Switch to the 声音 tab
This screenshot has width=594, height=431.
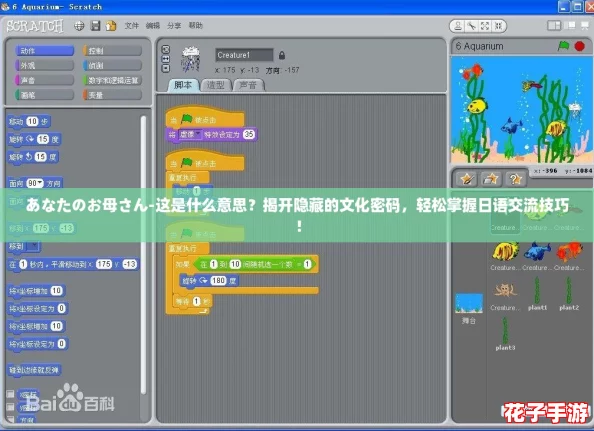point(249,85)
